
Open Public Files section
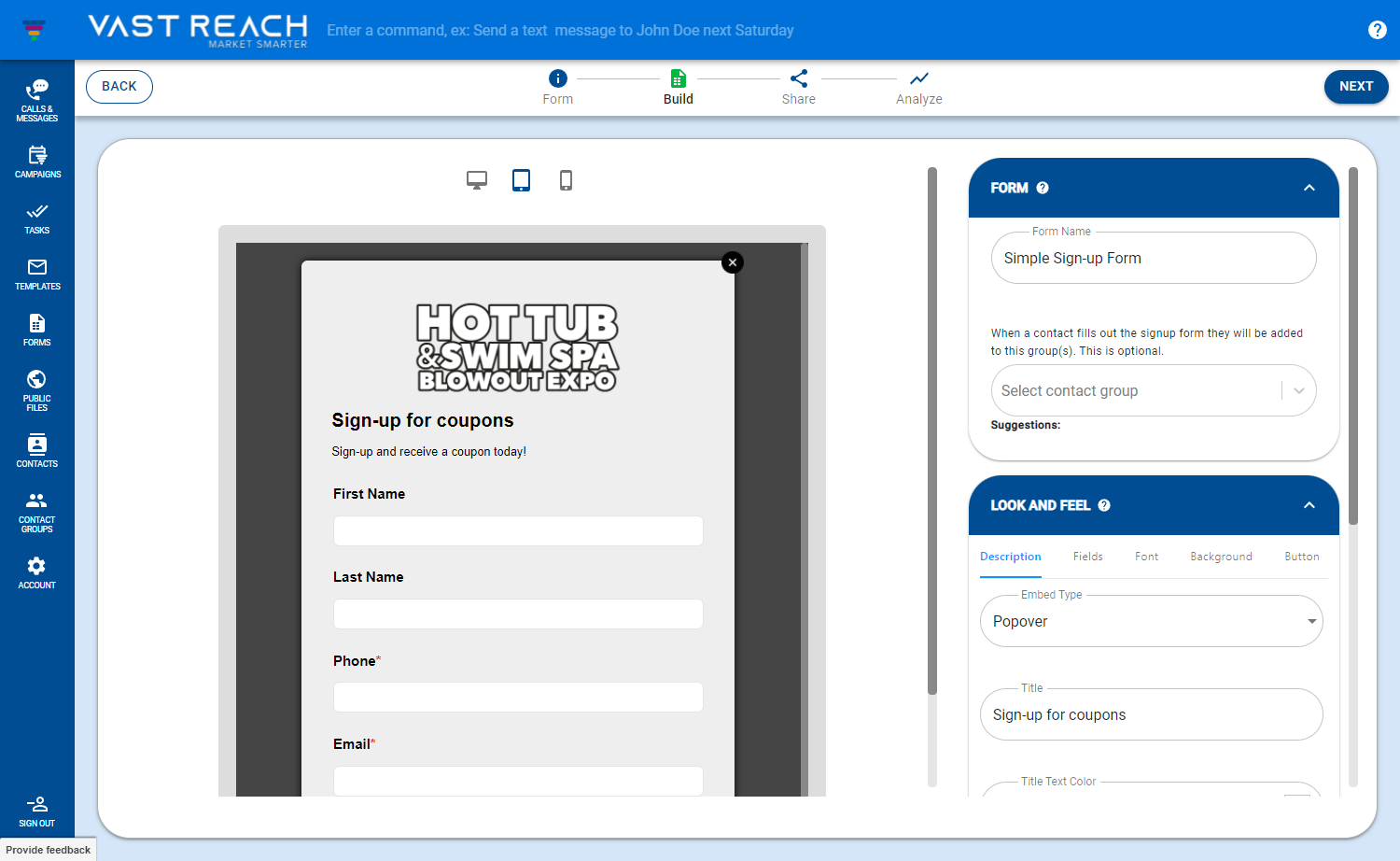pyautogui.click(x=37, y=390)
